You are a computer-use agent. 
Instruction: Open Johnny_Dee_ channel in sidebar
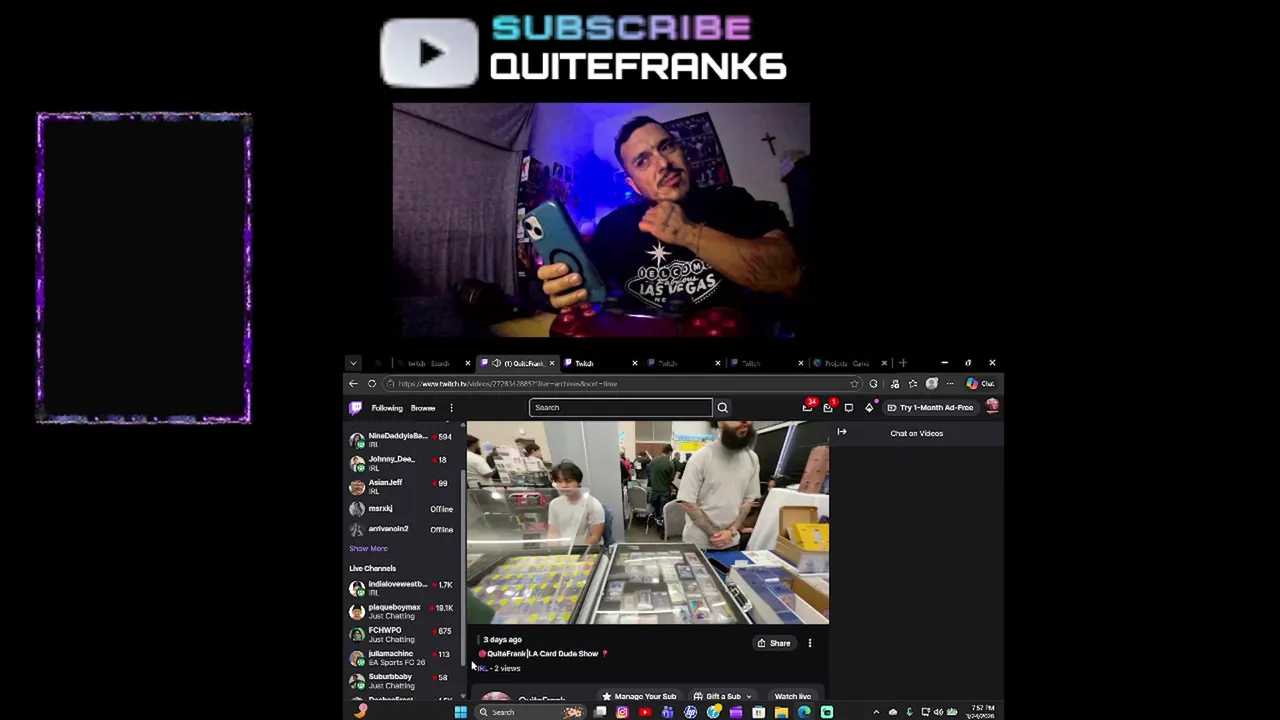tap(400, 463)
